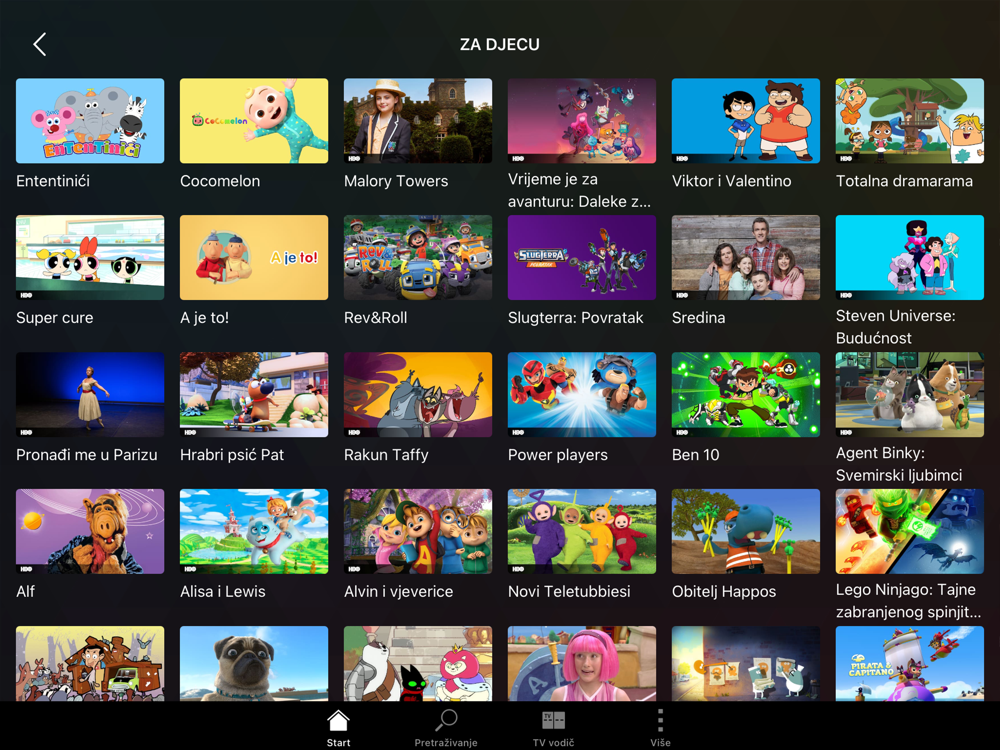This screenshot has height=750, width=1000.
Task: Open the Obitelj Happos thumbnail
Action: click(746, 531)
